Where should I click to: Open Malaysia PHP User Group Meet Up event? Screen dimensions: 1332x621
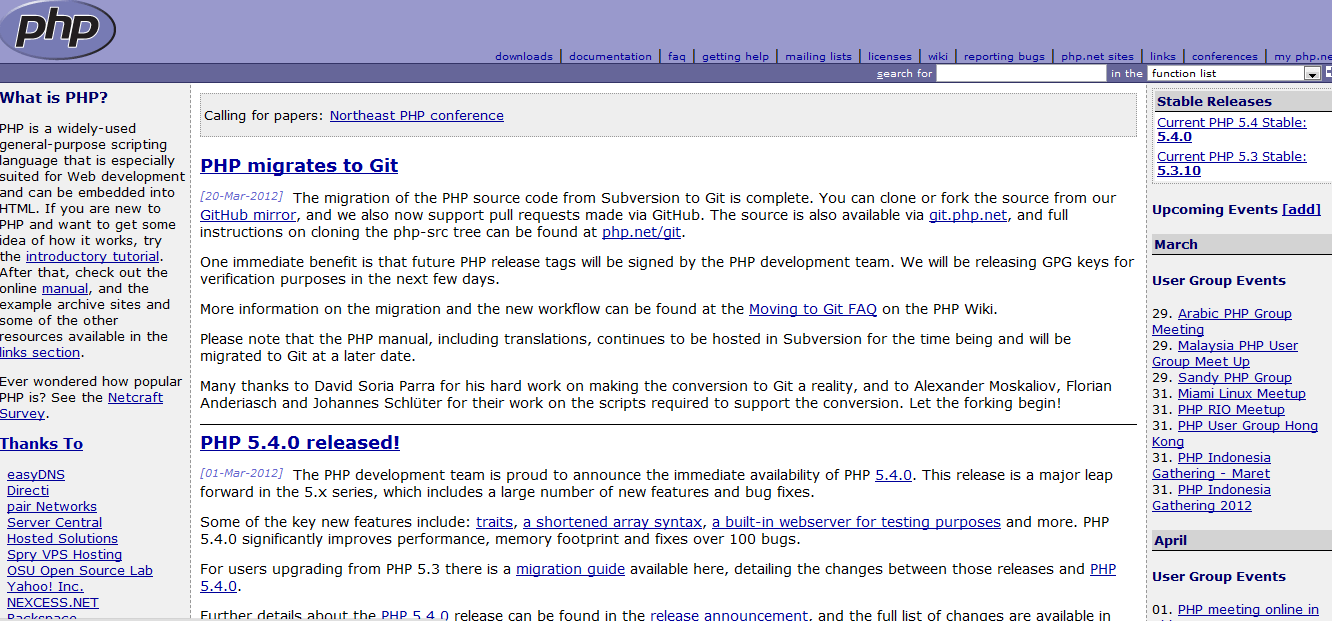1225,354
